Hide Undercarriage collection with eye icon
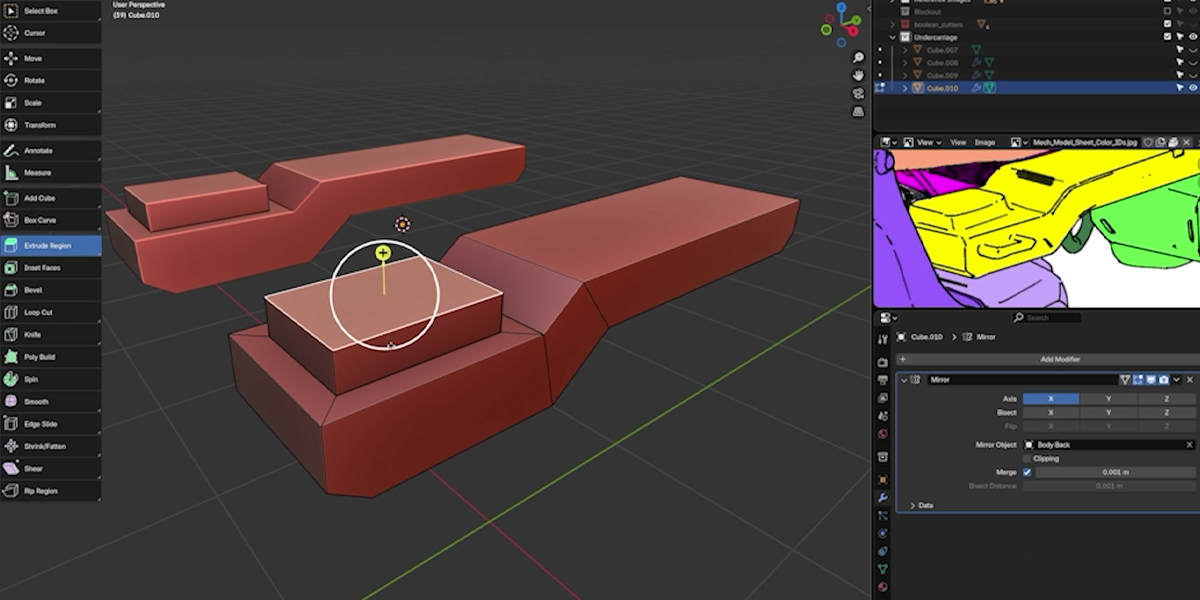The height and width of the screenshot is (600, 1200). pos(1192,37)
